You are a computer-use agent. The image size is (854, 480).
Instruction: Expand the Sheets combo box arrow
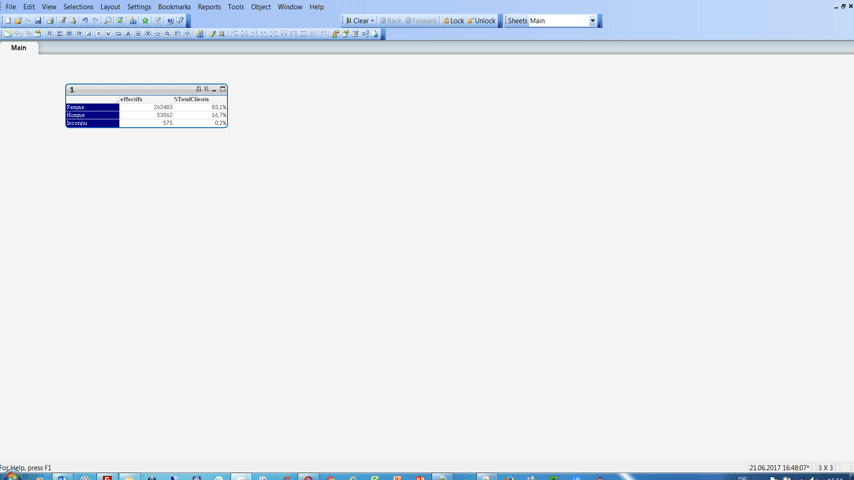coord(593,21)
